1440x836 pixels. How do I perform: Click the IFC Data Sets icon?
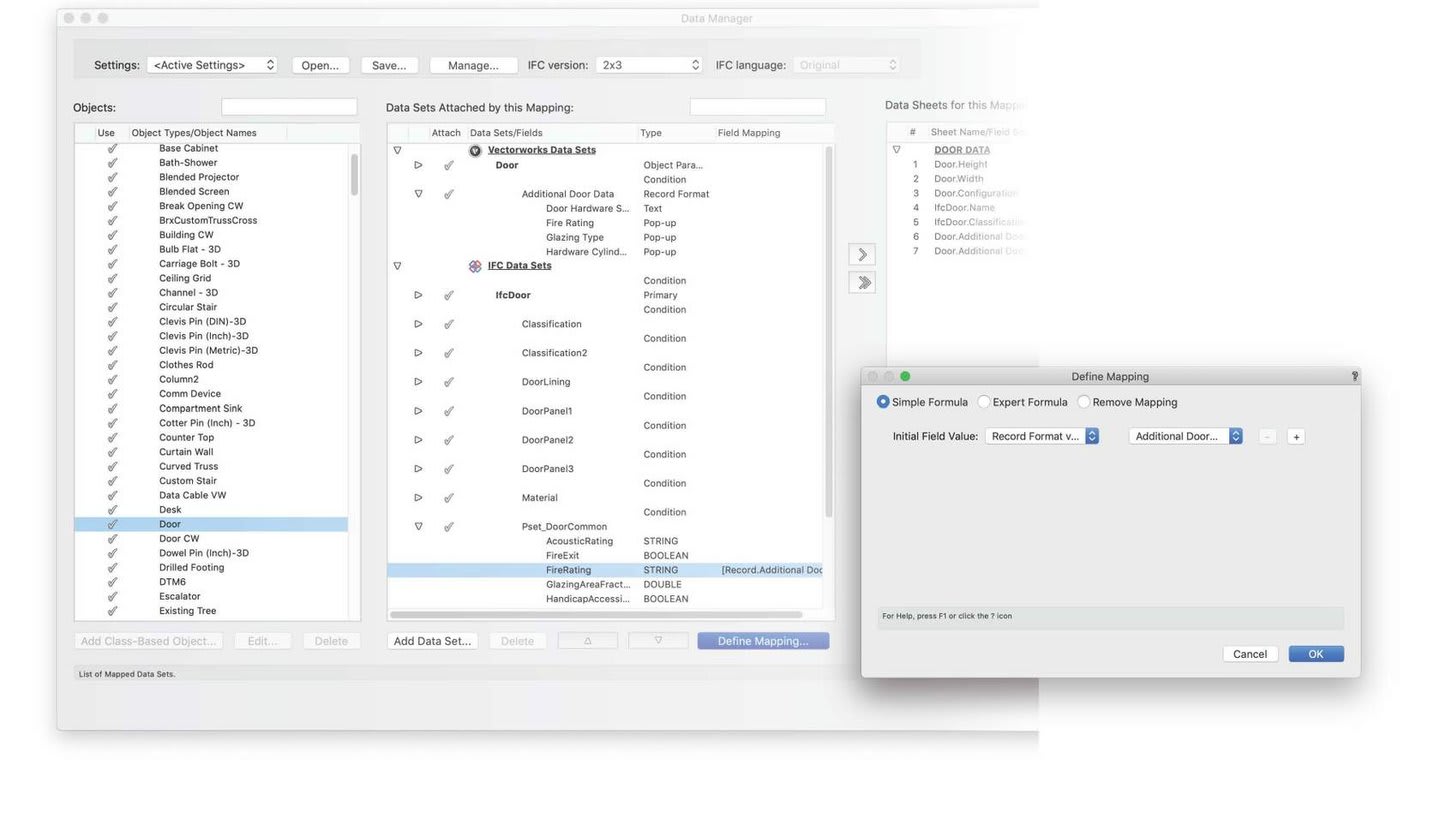point(475,266)
